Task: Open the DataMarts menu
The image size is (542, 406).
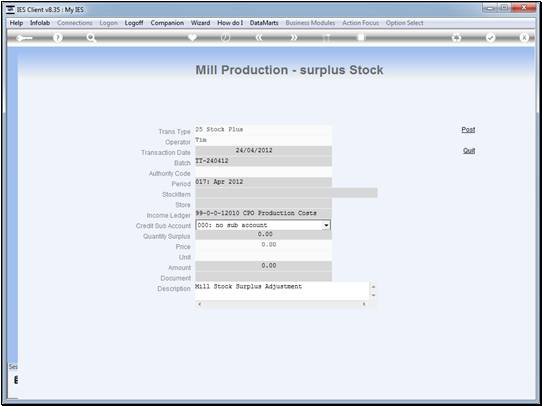Action: coord(264,23)
